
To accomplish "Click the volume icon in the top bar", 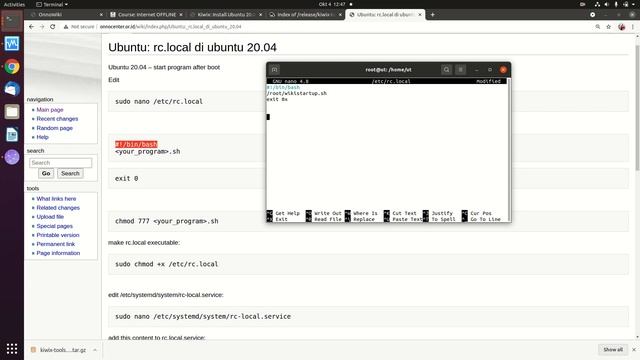I will [607, 4].
